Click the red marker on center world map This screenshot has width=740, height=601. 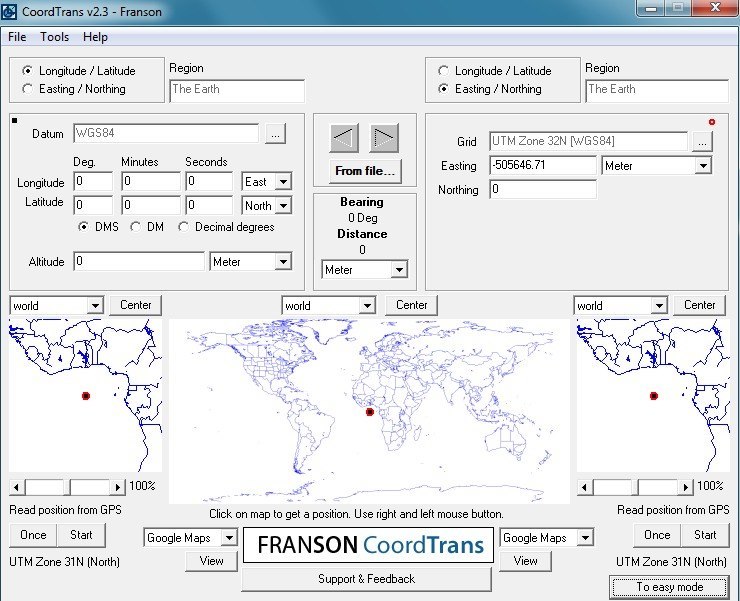tap(370, 412)
